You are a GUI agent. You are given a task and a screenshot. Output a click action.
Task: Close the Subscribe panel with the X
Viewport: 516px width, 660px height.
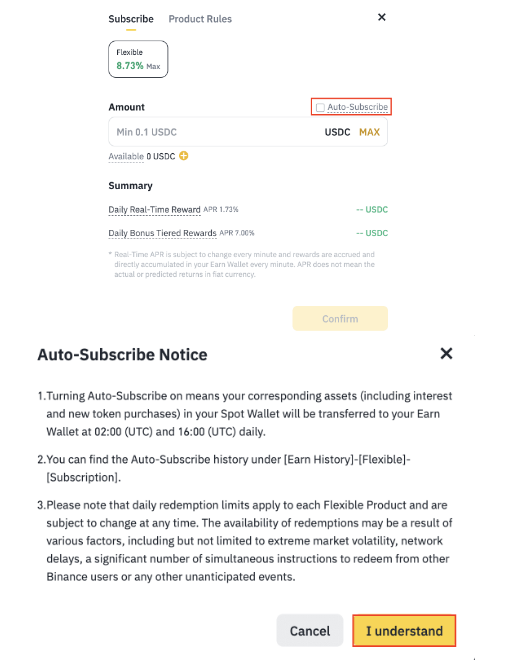click(x=382, y=17)
